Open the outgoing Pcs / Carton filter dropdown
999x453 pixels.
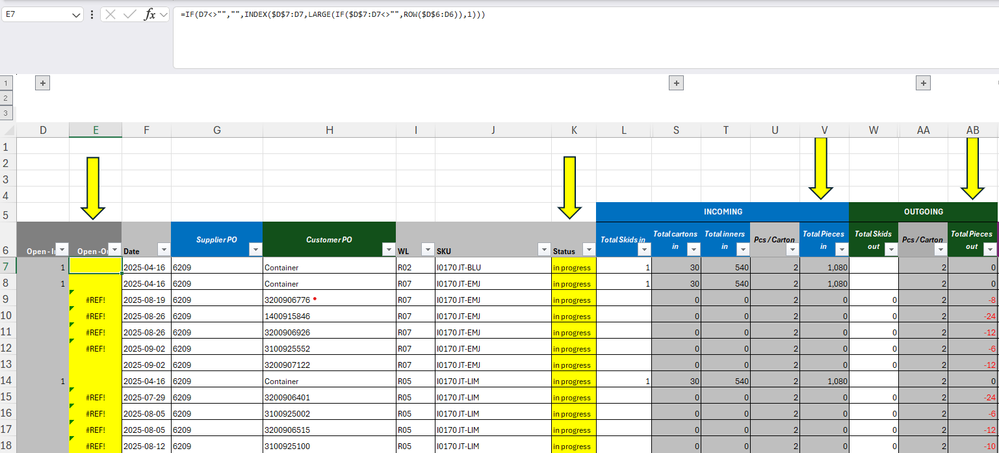point(940,249)
